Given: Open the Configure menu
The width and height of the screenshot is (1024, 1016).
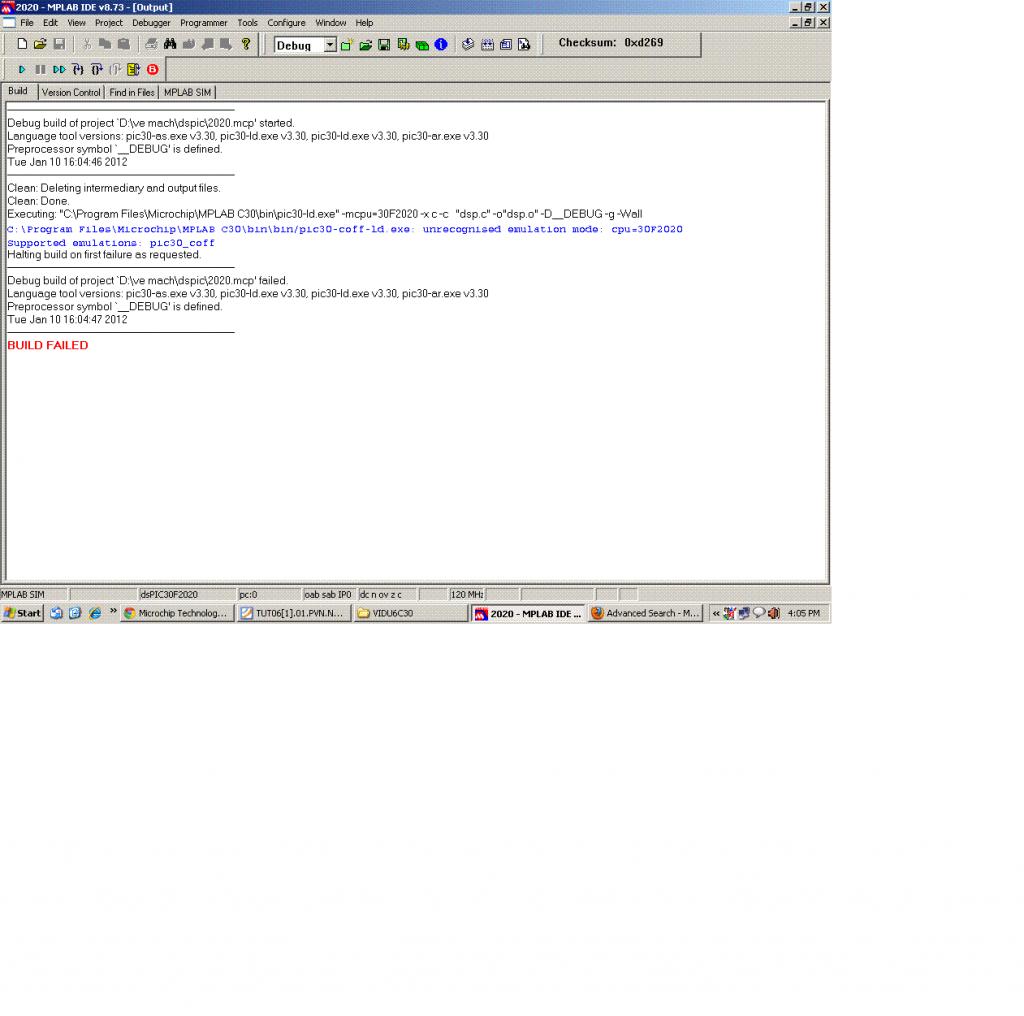Looking at the screenshot, I should (x=286, y=23).
